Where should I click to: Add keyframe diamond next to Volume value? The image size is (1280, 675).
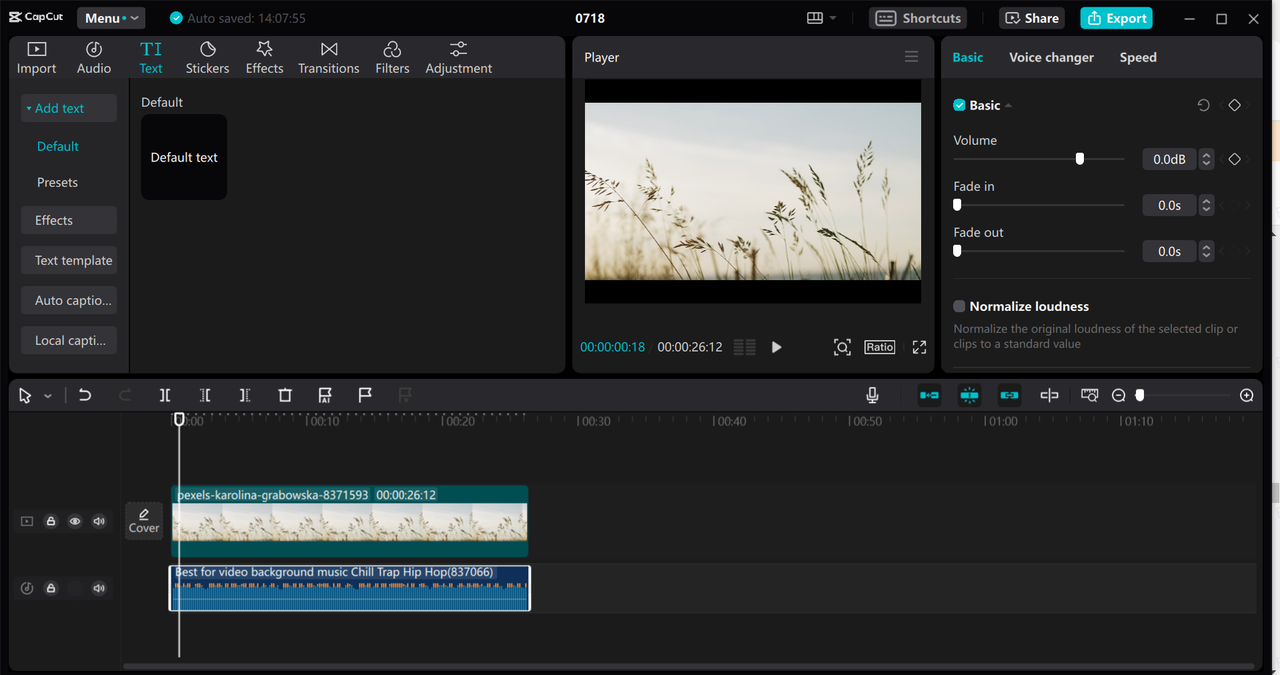(x=1234, y=159)
